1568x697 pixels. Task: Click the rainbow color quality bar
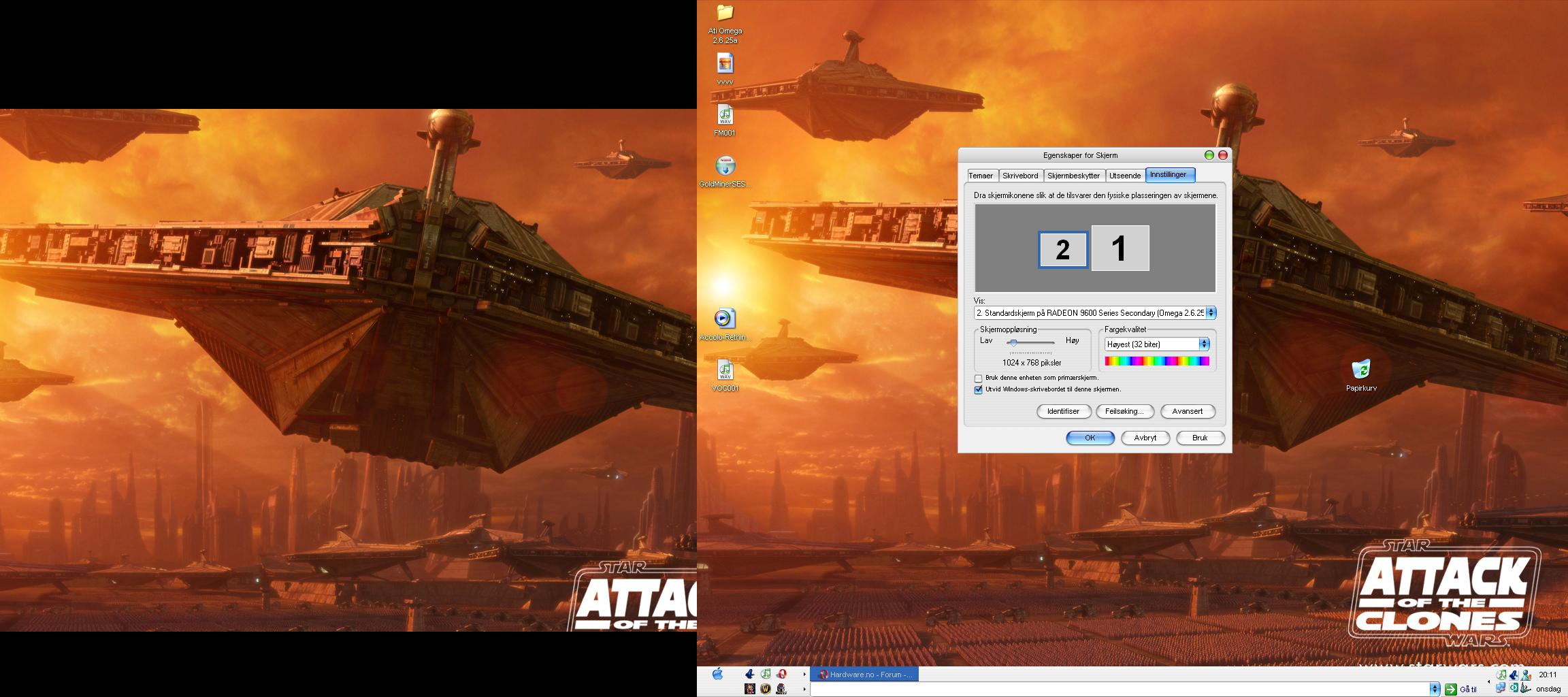point(1156,361)
